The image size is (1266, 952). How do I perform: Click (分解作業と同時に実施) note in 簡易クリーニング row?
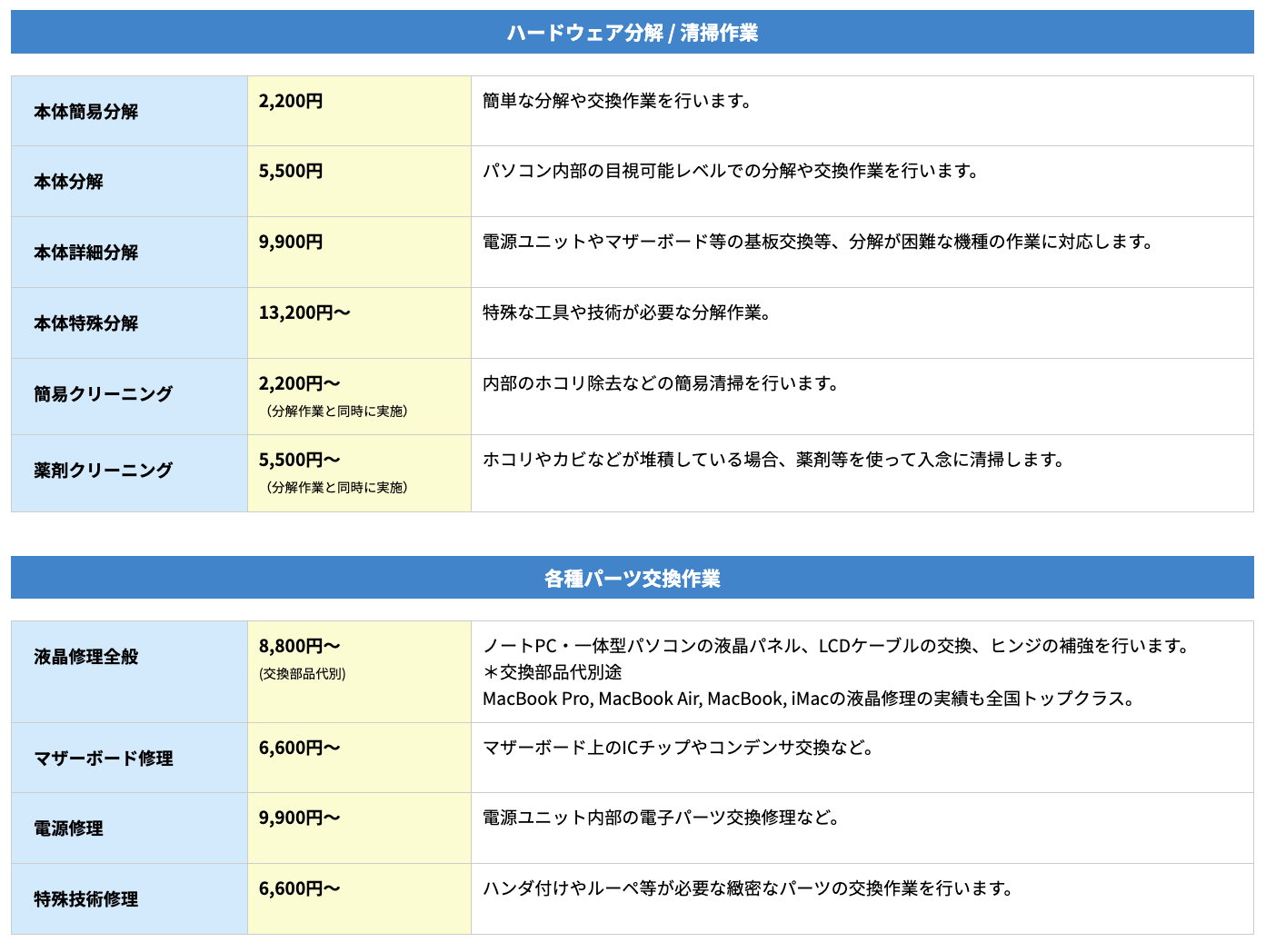[x=336, y=412]
